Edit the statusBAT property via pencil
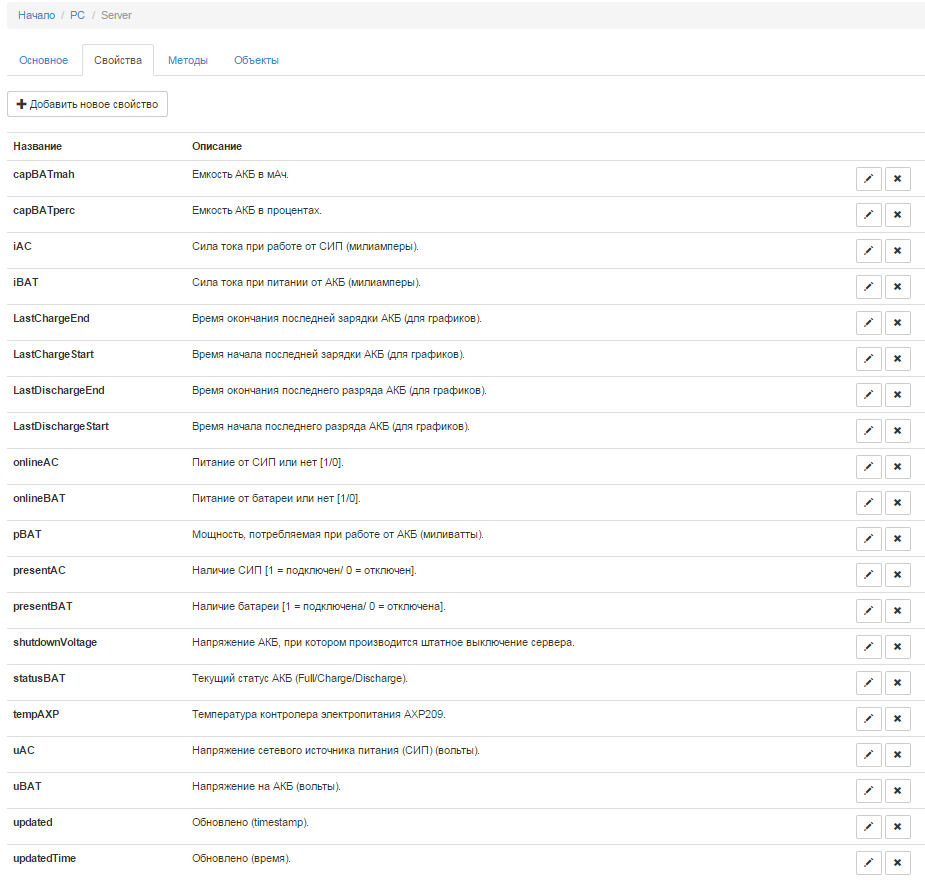This screenshot has width=925, height=886. pos(869,683)
